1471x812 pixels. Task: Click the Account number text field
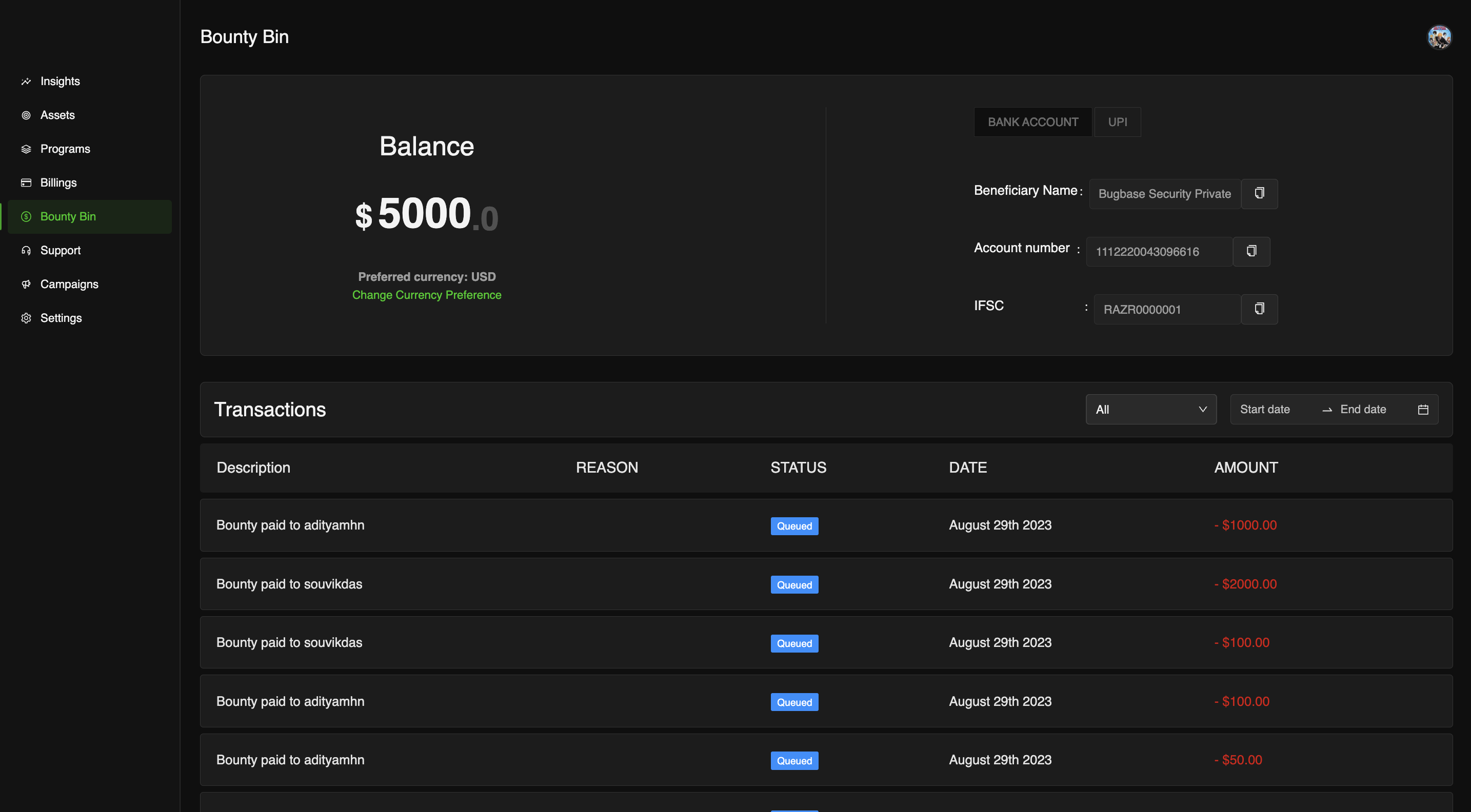(x=1158, y=252)
